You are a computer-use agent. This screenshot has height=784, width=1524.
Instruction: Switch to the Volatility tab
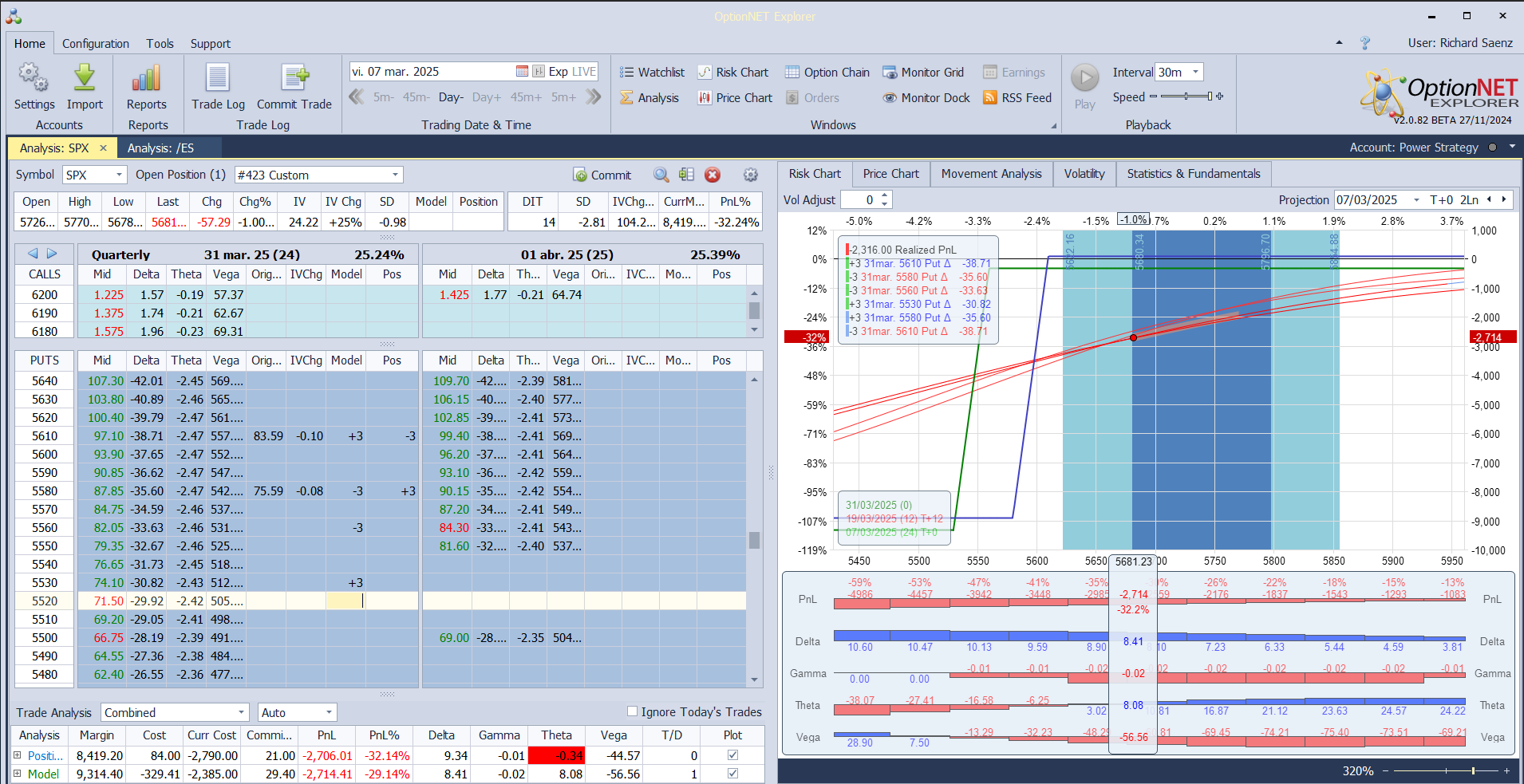(1084, 174)
